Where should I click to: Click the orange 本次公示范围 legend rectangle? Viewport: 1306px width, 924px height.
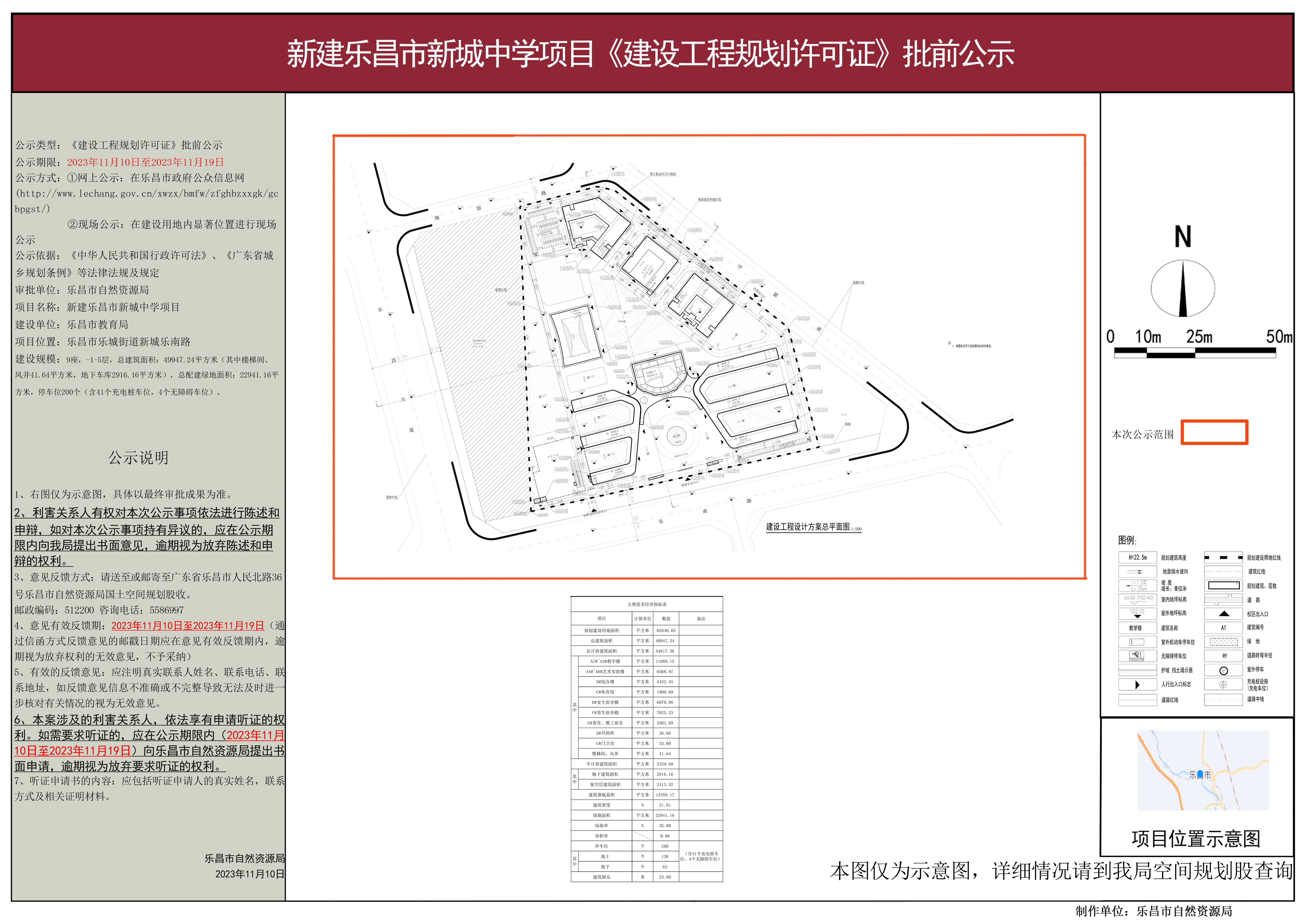click(1214, 432)
